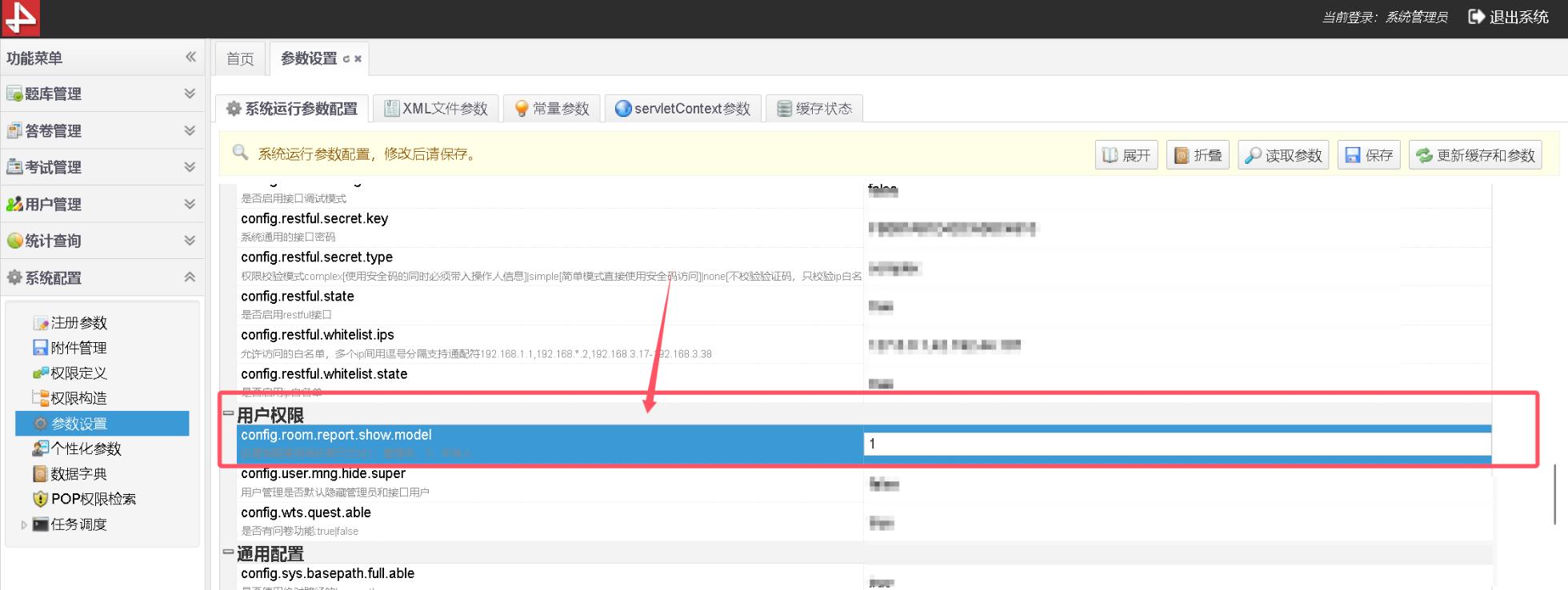Click the 统计查询 menu icon
1568x590 pixels.
pos(14,241)
